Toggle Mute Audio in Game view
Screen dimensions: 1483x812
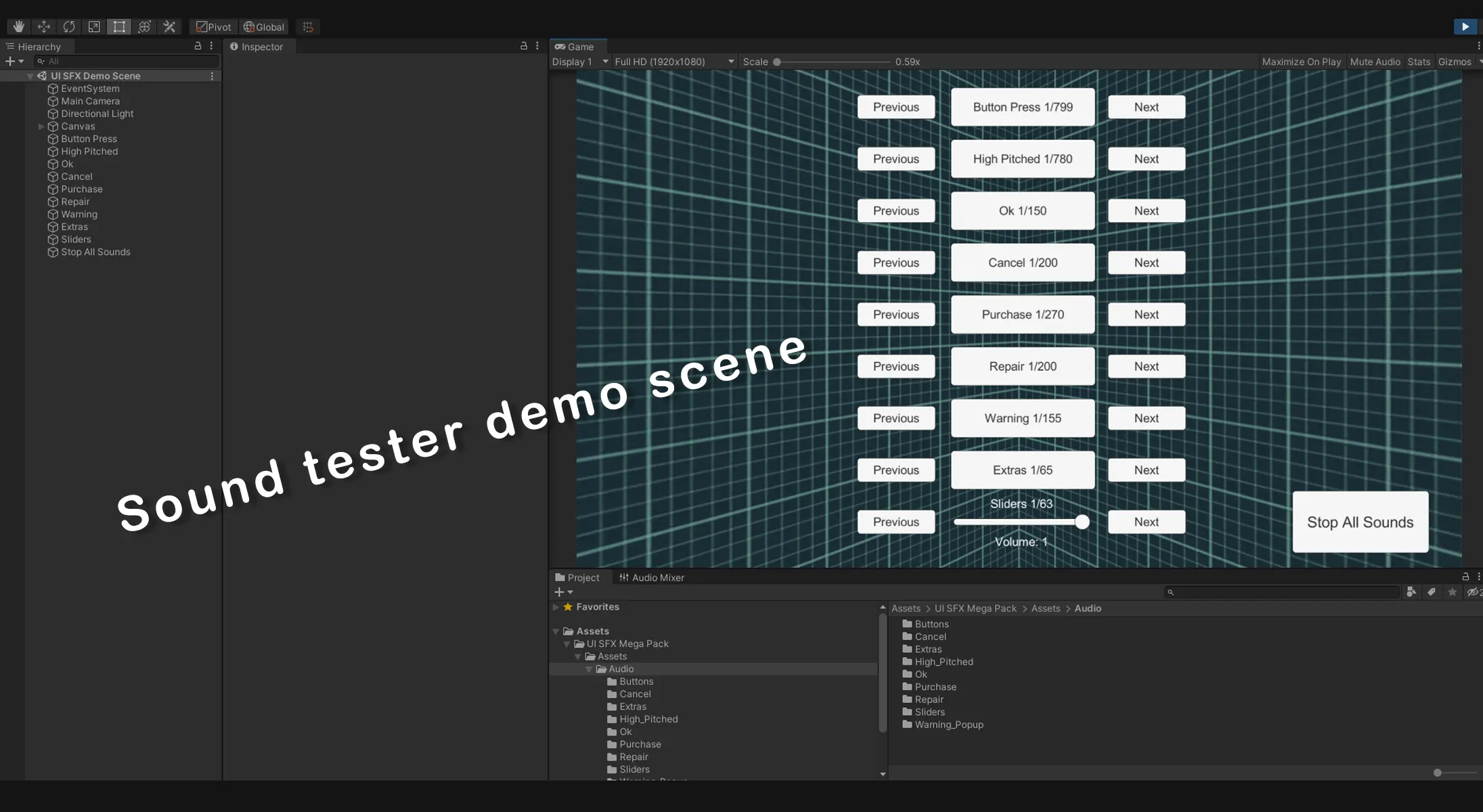click(x=1375, y=62)
